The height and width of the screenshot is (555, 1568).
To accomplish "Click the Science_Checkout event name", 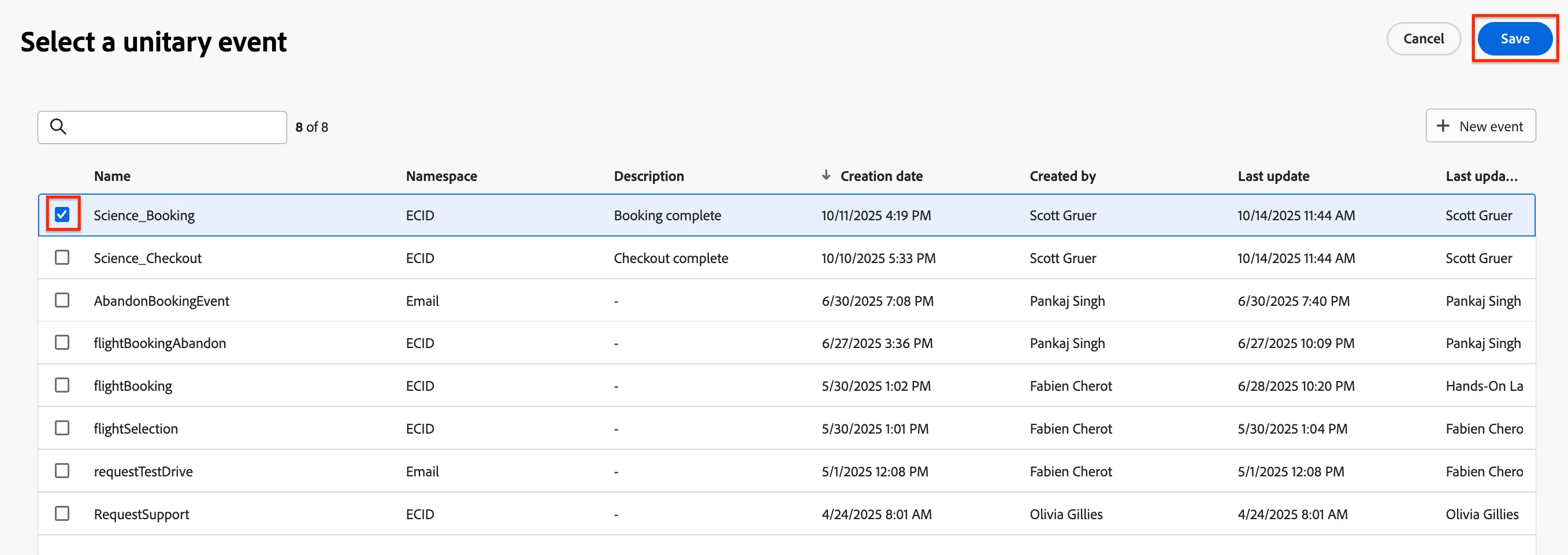I will click(147, 258).
